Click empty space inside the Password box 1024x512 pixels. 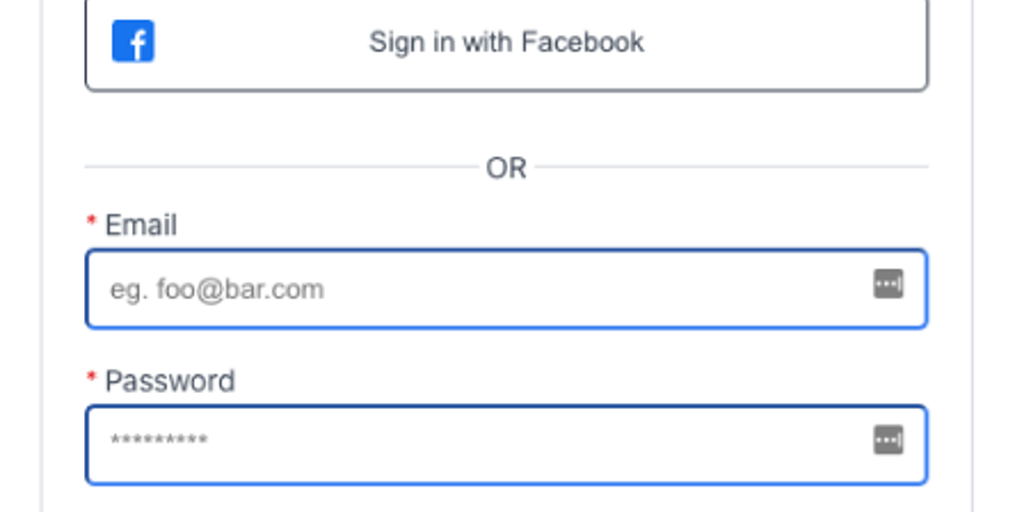tap(600, 445)
